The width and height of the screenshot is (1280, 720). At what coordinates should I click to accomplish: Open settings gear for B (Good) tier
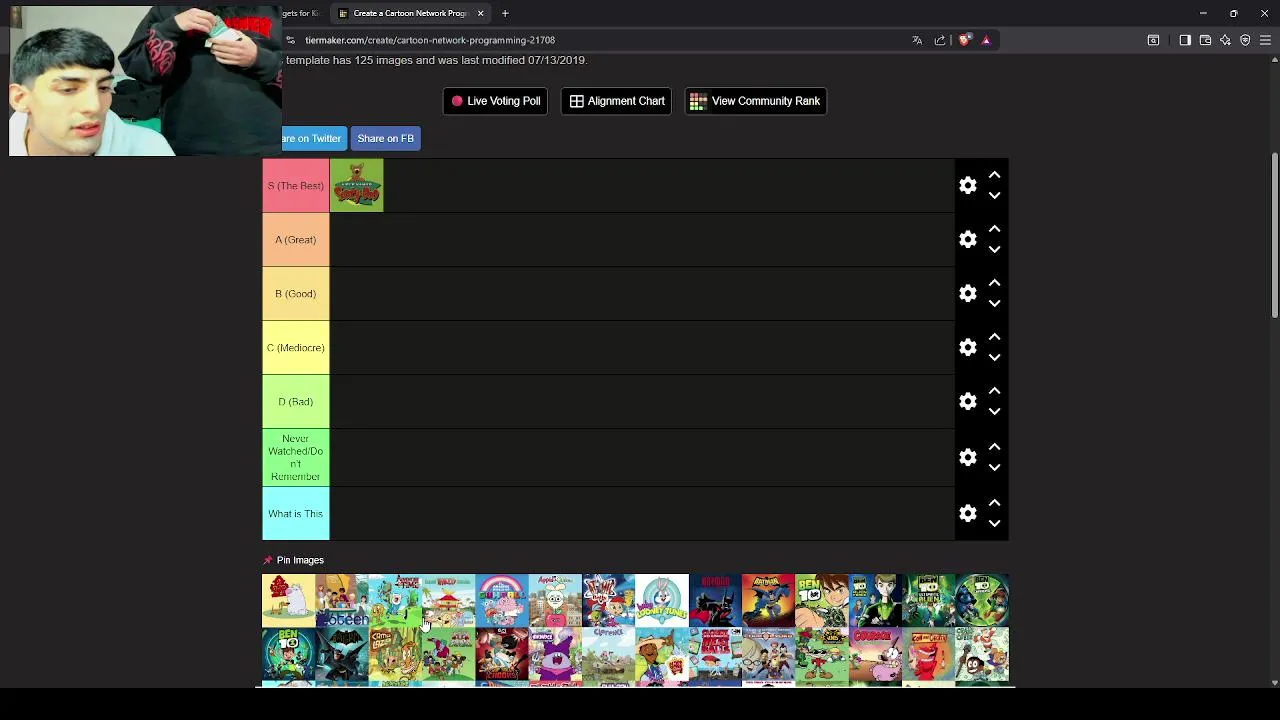[967, 294]
